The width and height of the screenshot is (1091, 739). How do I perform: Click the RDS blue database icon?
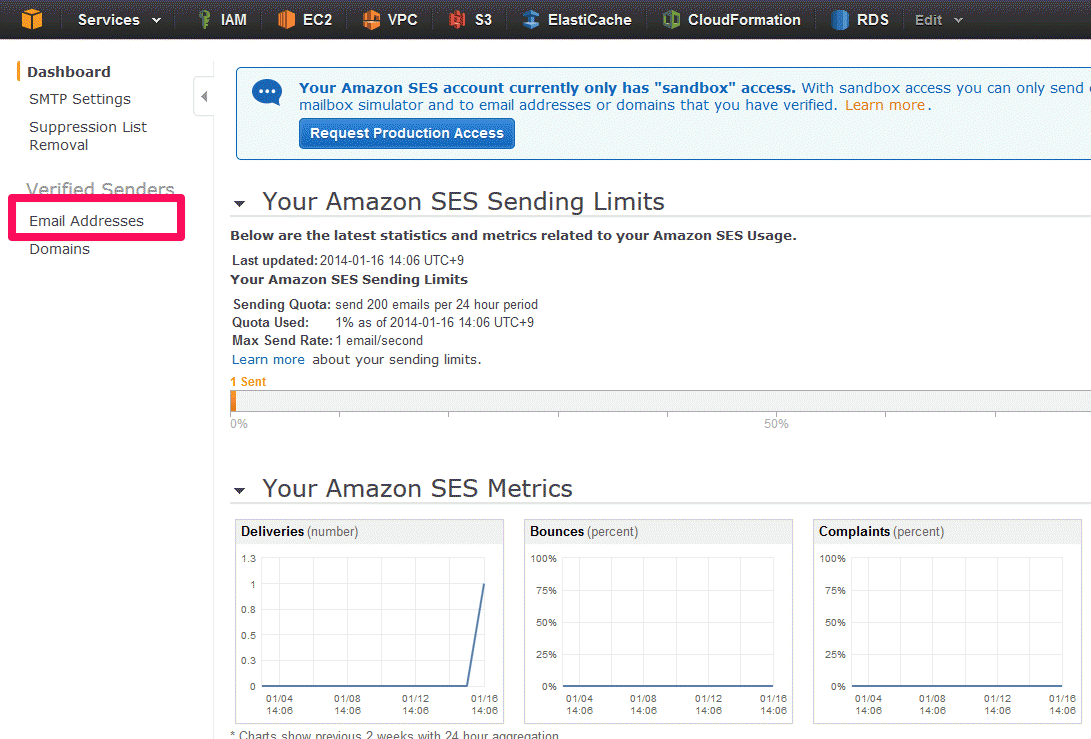[840, 19]
